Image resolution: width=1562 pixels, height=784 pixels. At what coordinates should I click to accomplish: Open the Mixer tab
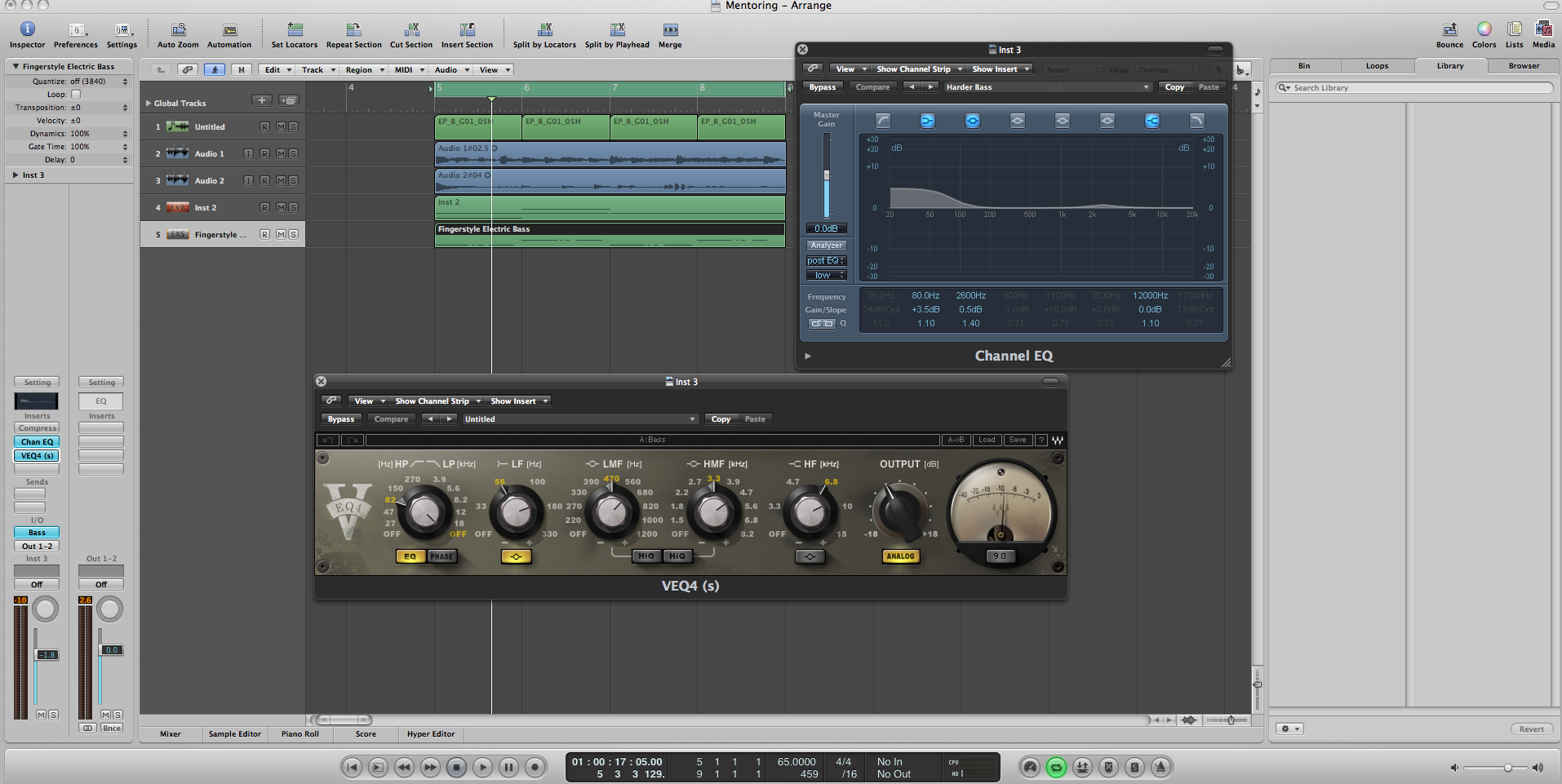point(171,734)
